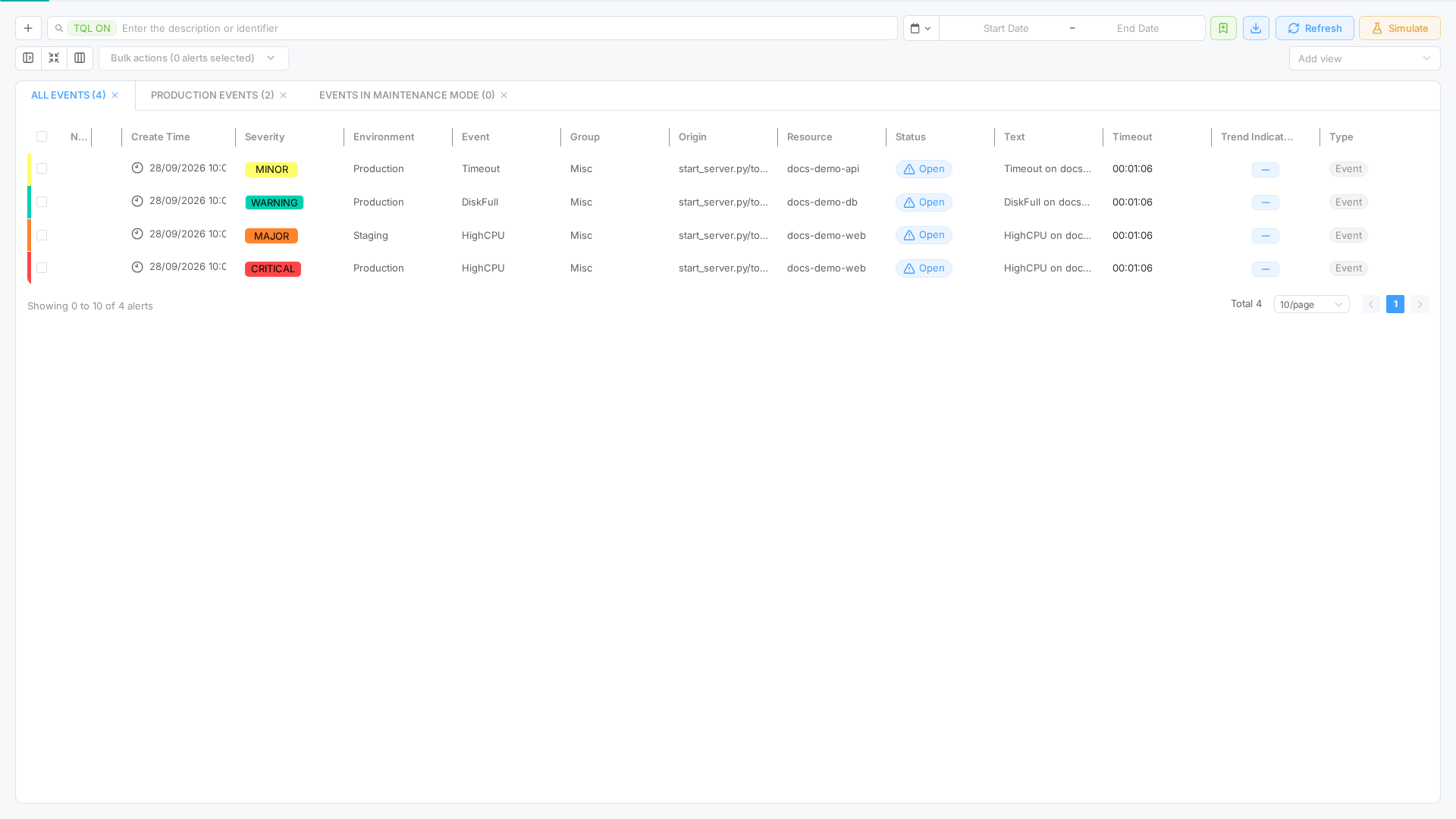The image size is (1456, 819).
Task: Close the EVENTS IN MAINTENANCE MODE tab
Action: coord(504,96)
